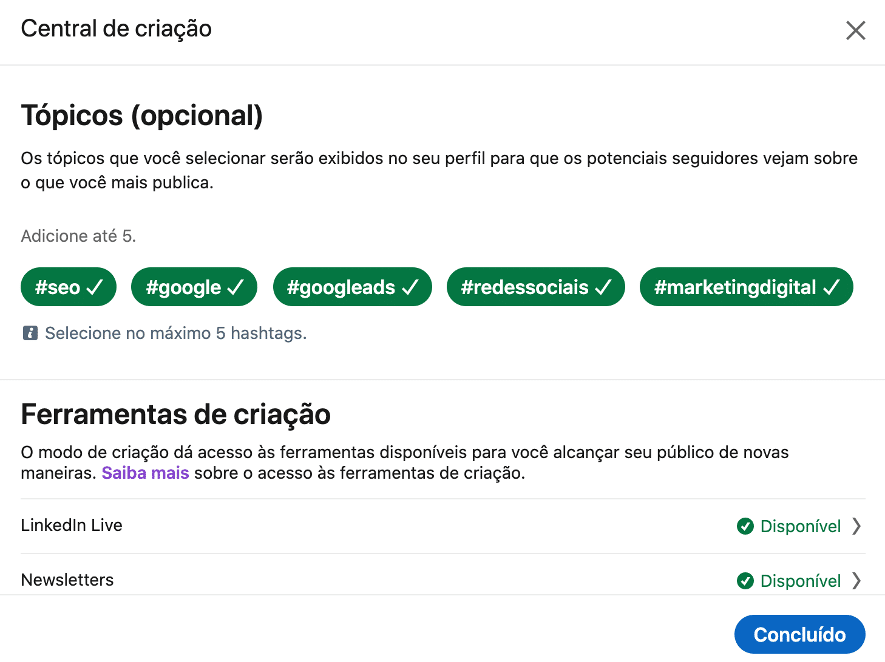
Task: Expand the LinkedIn Live chevron arrow
Action: pos(856,526)
